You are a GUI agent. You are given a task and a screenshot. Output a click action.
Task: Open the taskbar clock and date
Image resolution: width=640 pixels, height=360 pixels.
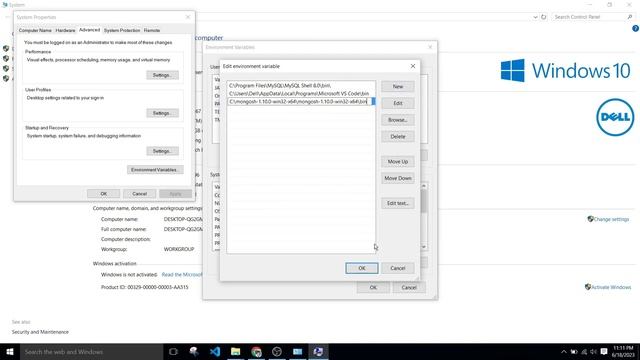[x=623, y=351]
